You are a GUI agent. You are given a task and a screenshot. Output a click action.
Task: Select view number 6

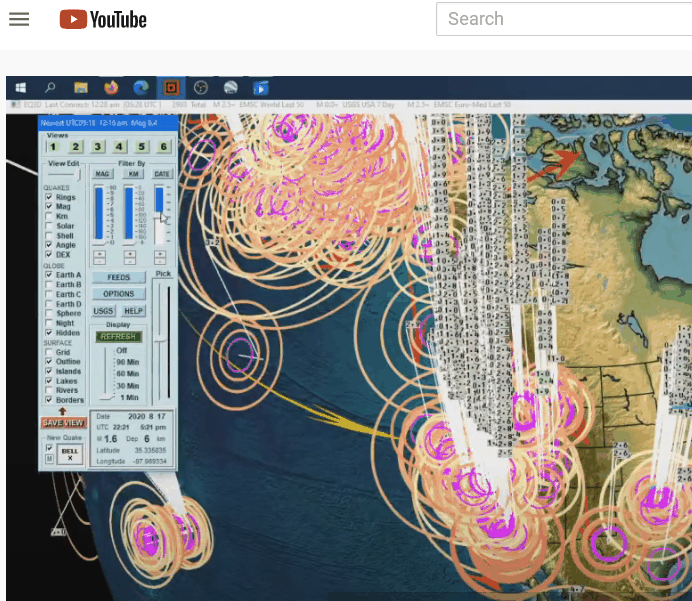click(x=163, y=147)
